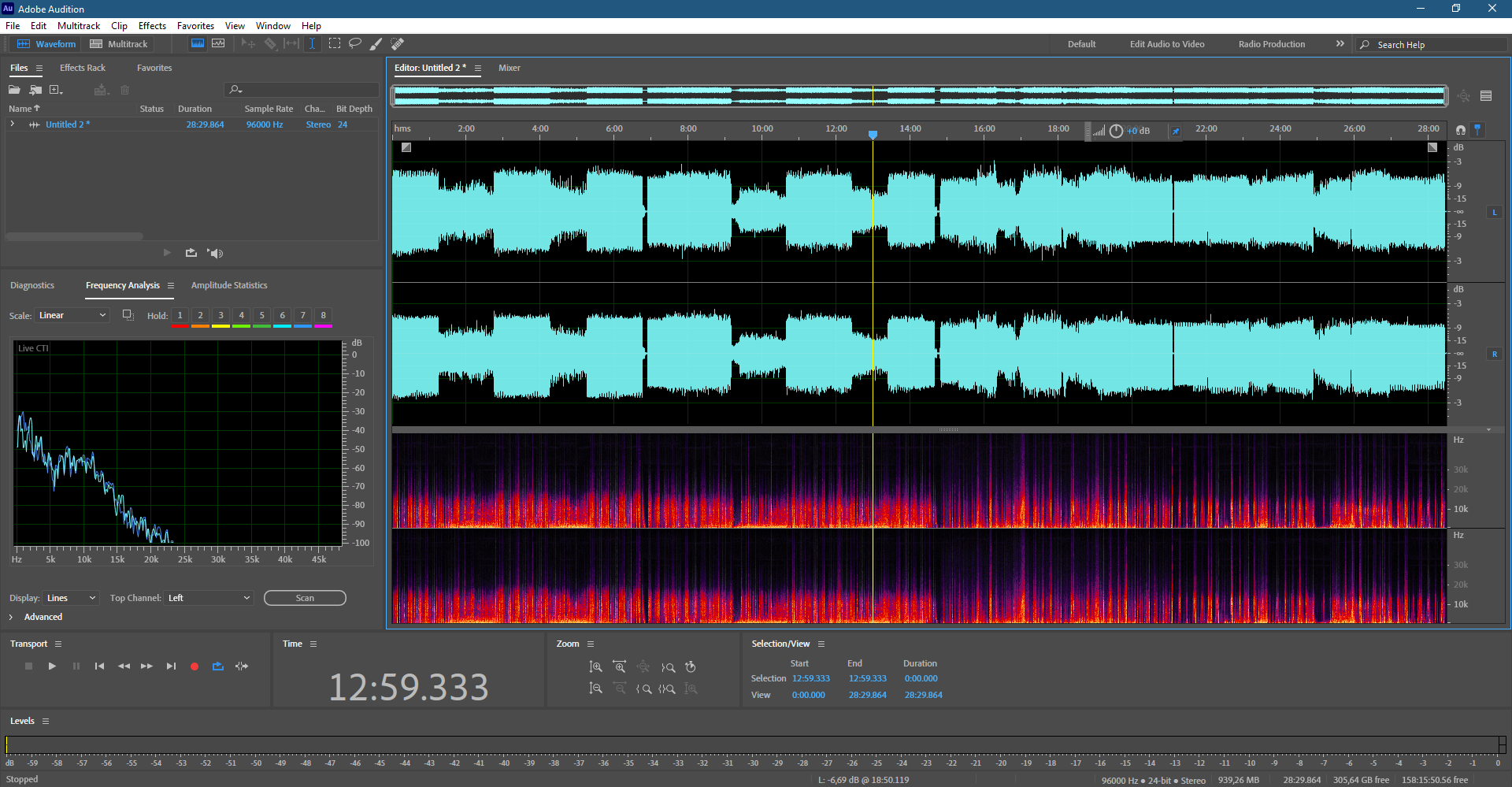Toggle Files panel loop playback icon
1512x787 pixels.
click(x=191, y=253)
